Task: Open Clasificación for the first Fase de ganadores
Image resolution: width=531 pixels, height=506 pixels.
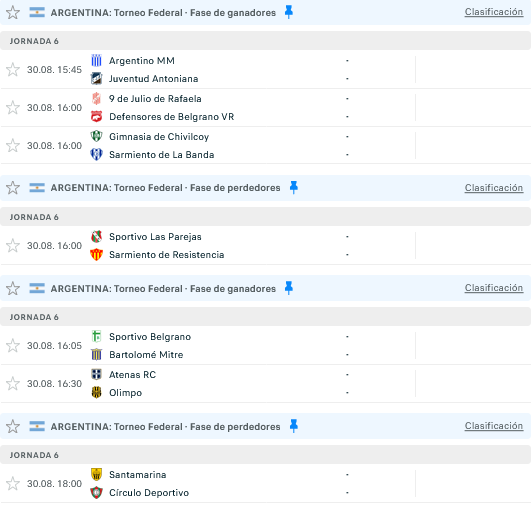Action: click(x=494, y=12)
